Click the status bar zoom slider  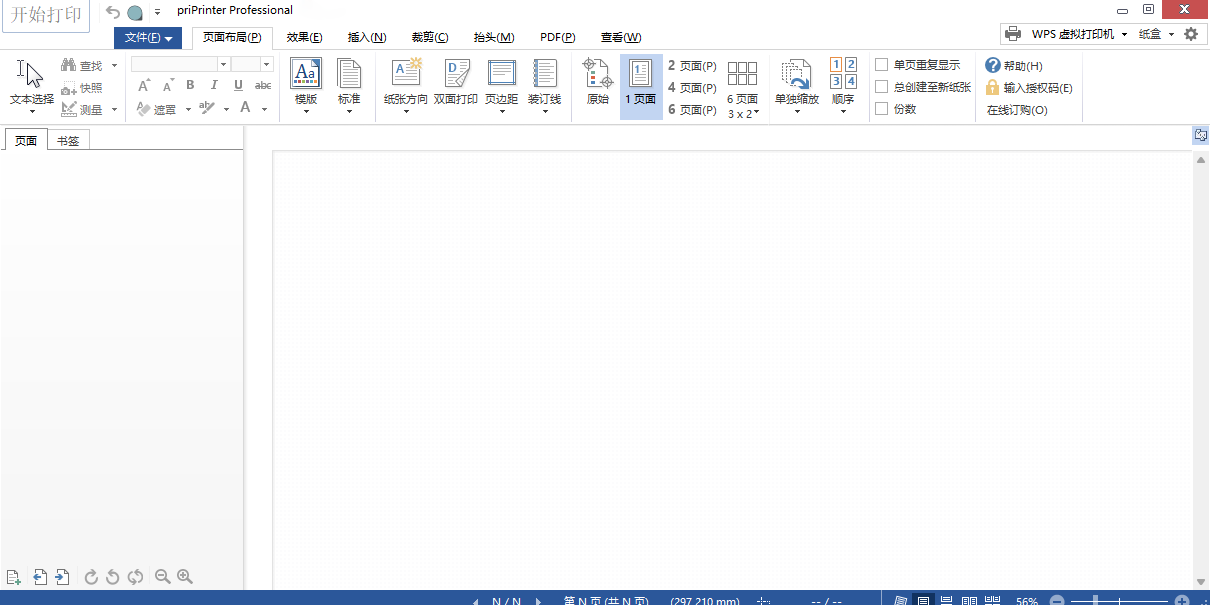(1121, 601)
